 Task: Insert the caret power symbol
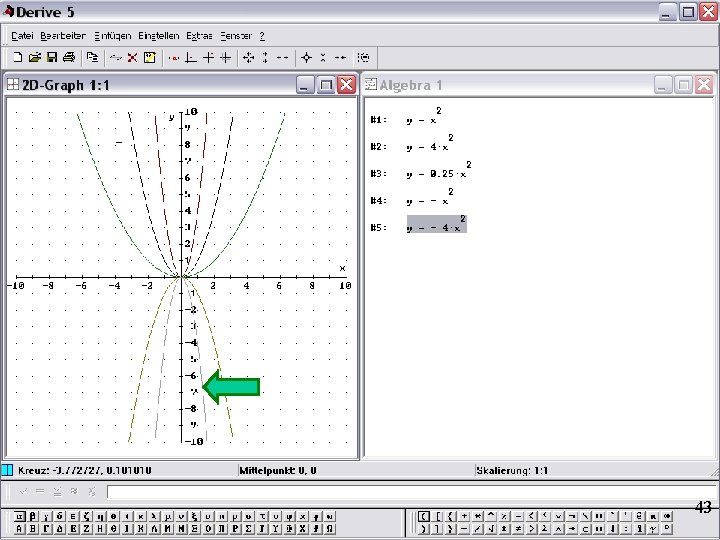pos(491,516)
